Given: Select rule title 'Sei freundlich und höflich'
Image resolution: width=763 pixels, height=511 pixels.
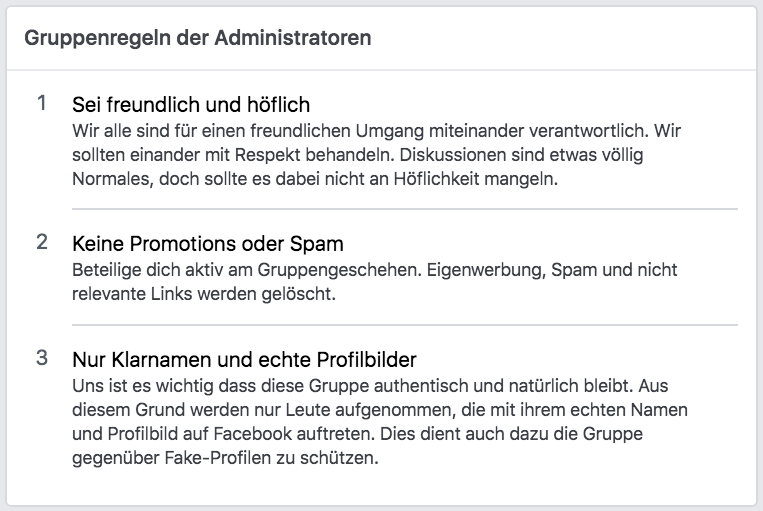Looking at the screenshot, I should pos(191,105).
